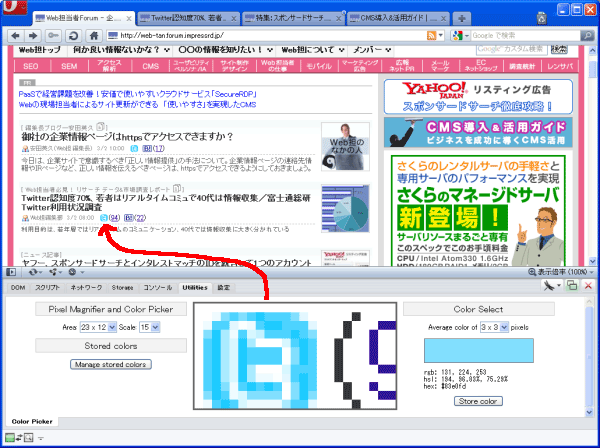Click the light blue selected color swatch
The image size is (600, 448).
(478, 350)
